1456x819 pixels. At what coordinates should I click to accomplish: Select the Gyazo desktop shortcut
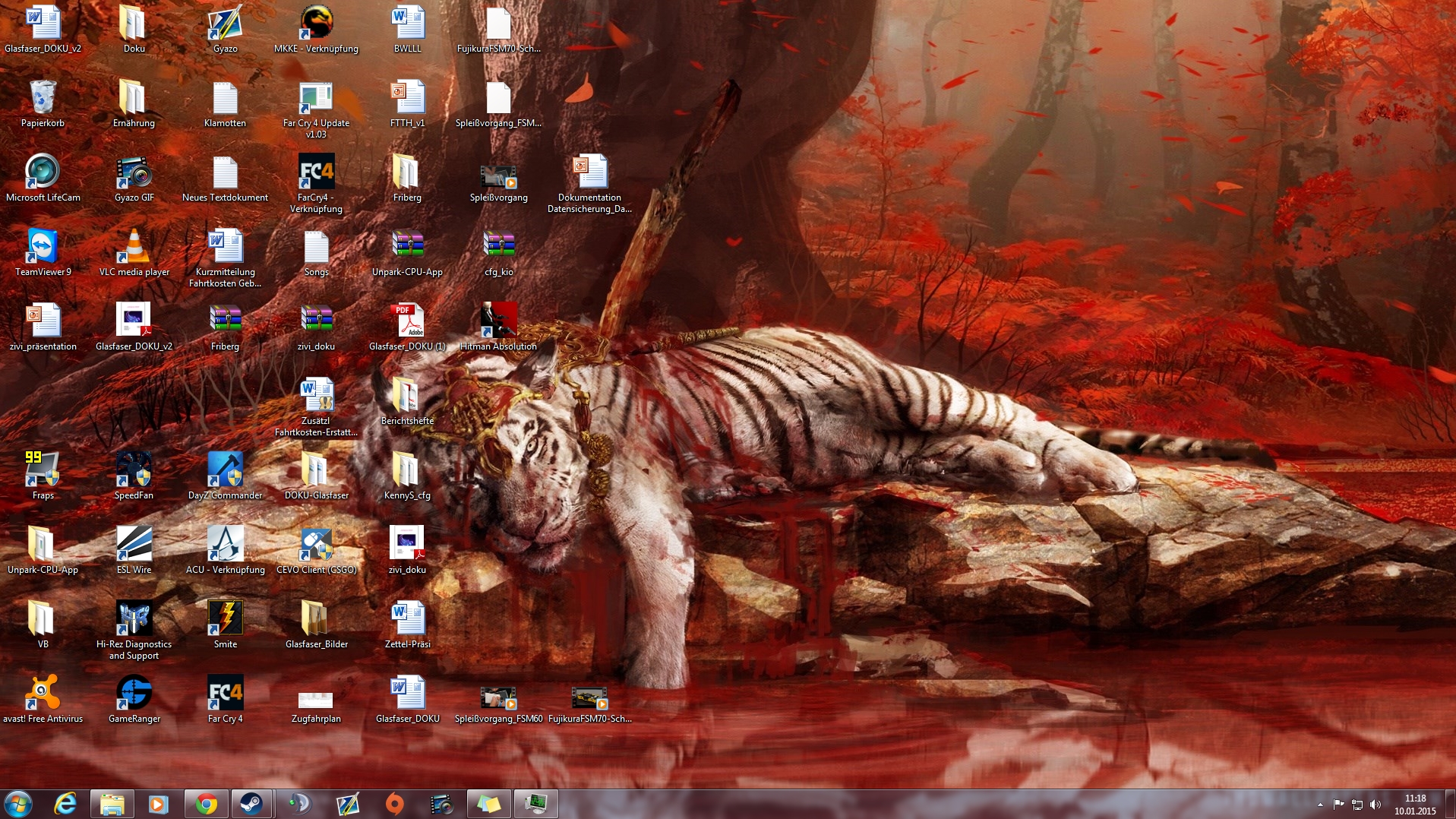[225, 28]
